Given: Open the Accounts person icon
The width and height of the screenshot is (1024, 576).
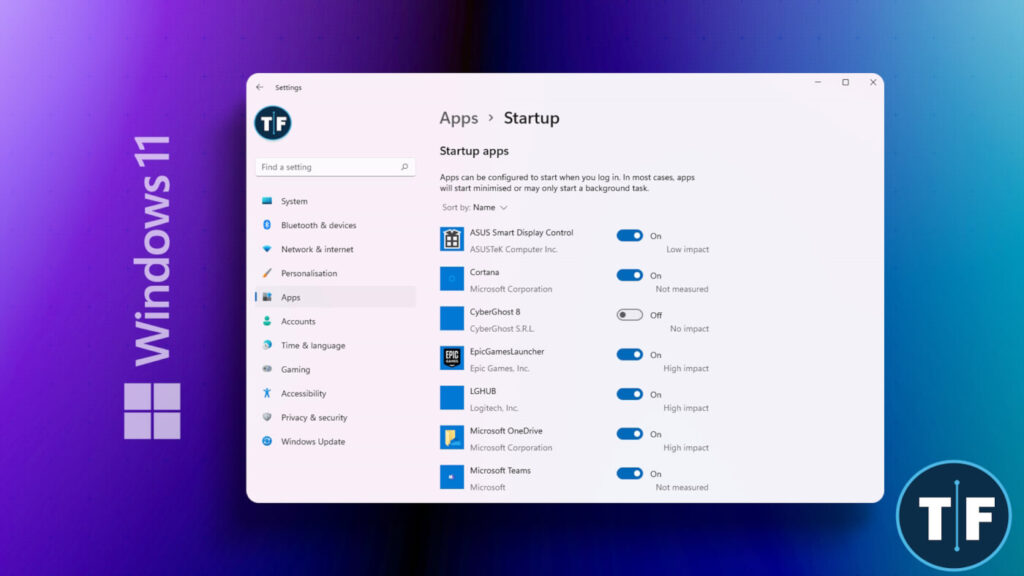Looking at the screenshot, I should 267,321.
